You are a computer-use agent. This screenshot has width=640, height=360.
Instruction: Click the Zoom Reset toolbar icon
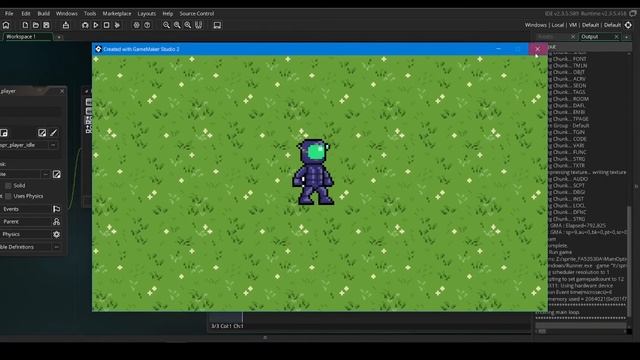pos(177,25)
